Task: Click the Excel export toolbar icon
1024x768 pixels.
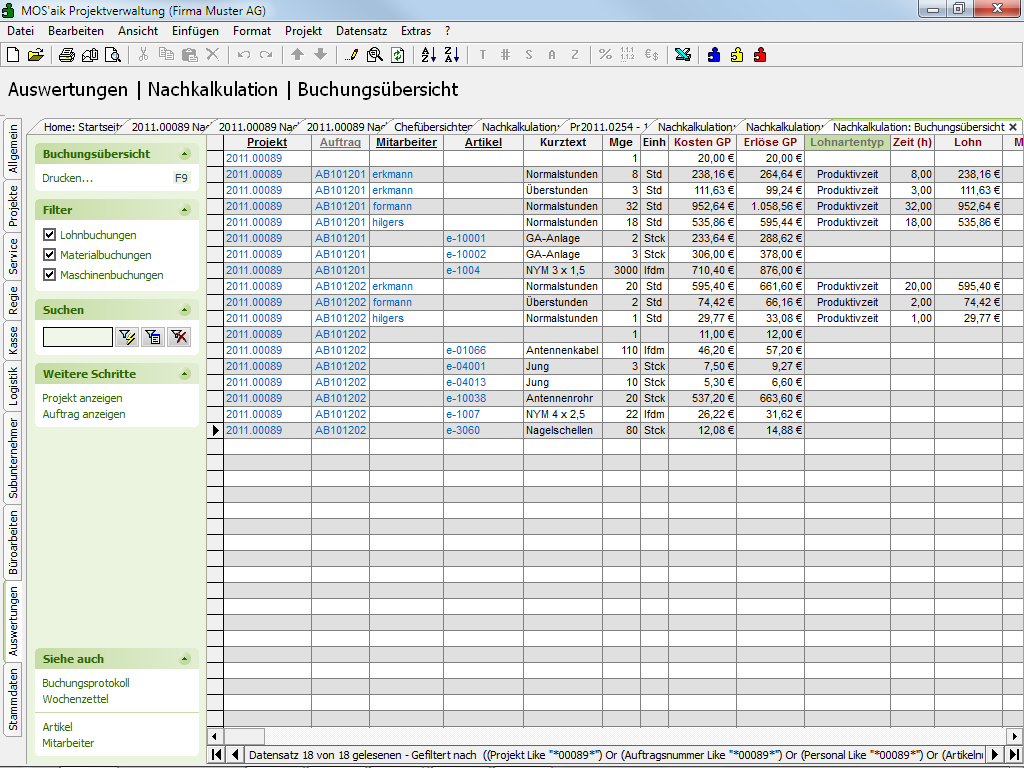Action: 683,55
